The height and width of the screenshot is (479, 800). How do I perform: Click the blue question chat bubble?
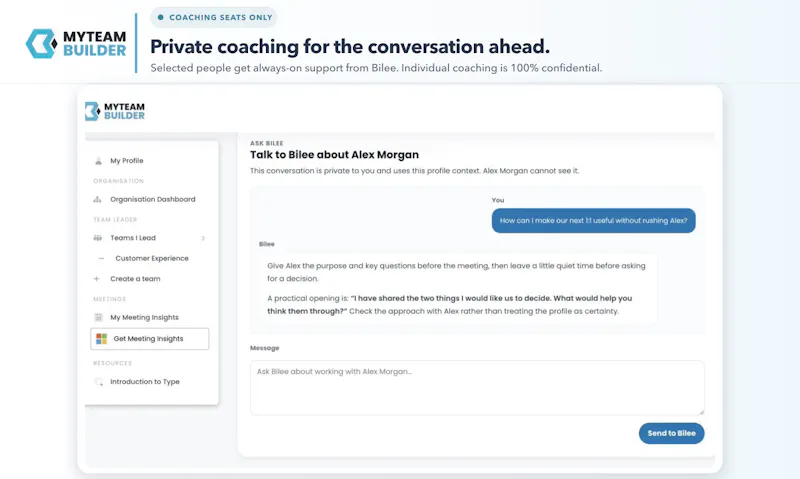click(593, 220)
